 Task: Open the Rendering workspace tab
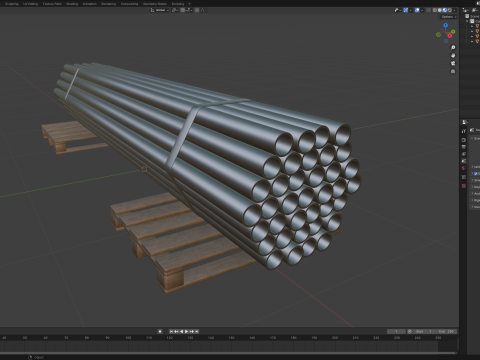108,4
